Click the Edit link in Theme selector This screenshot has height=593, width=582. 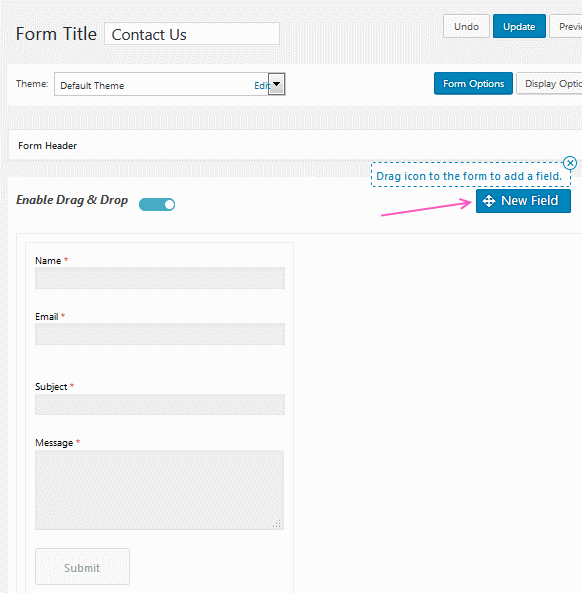(261, 85)
